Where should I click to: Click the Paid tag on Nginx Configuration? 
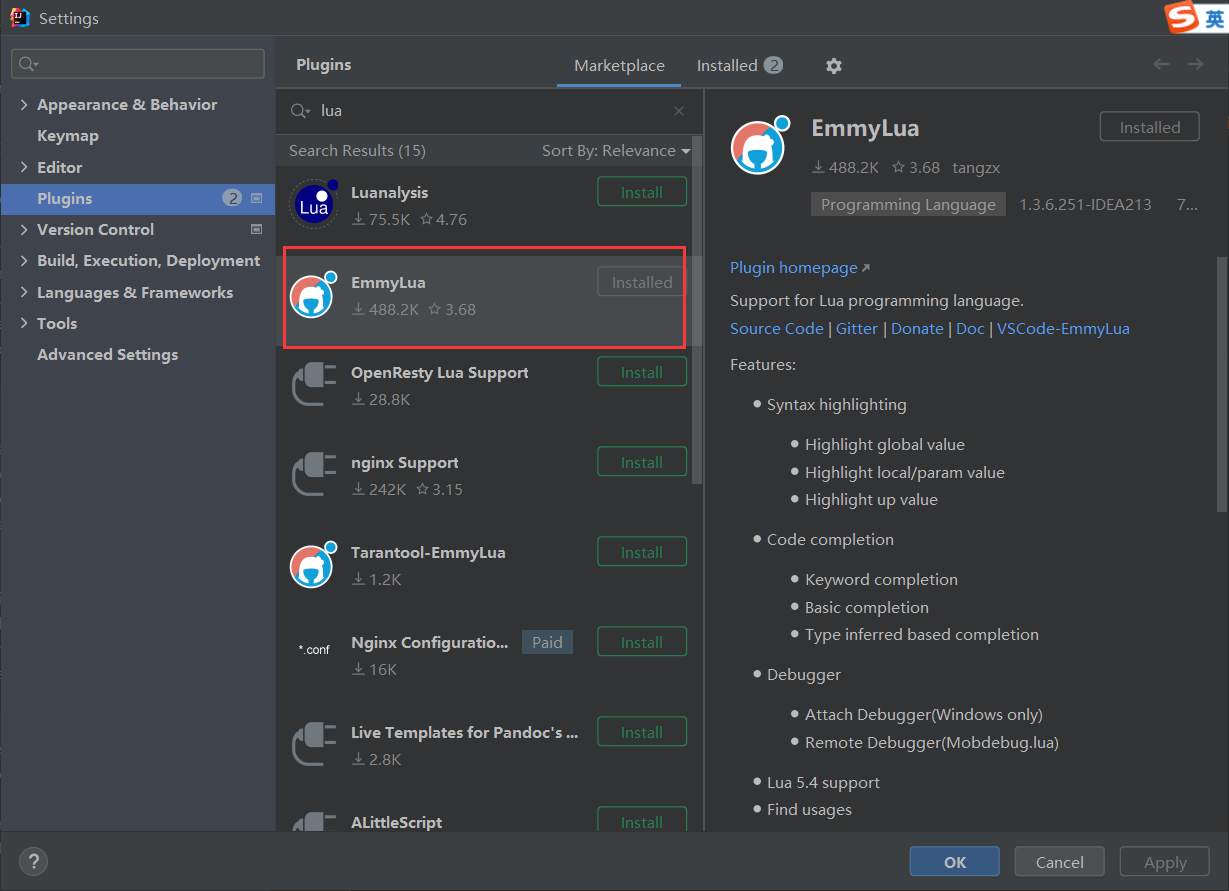point(547,642)
